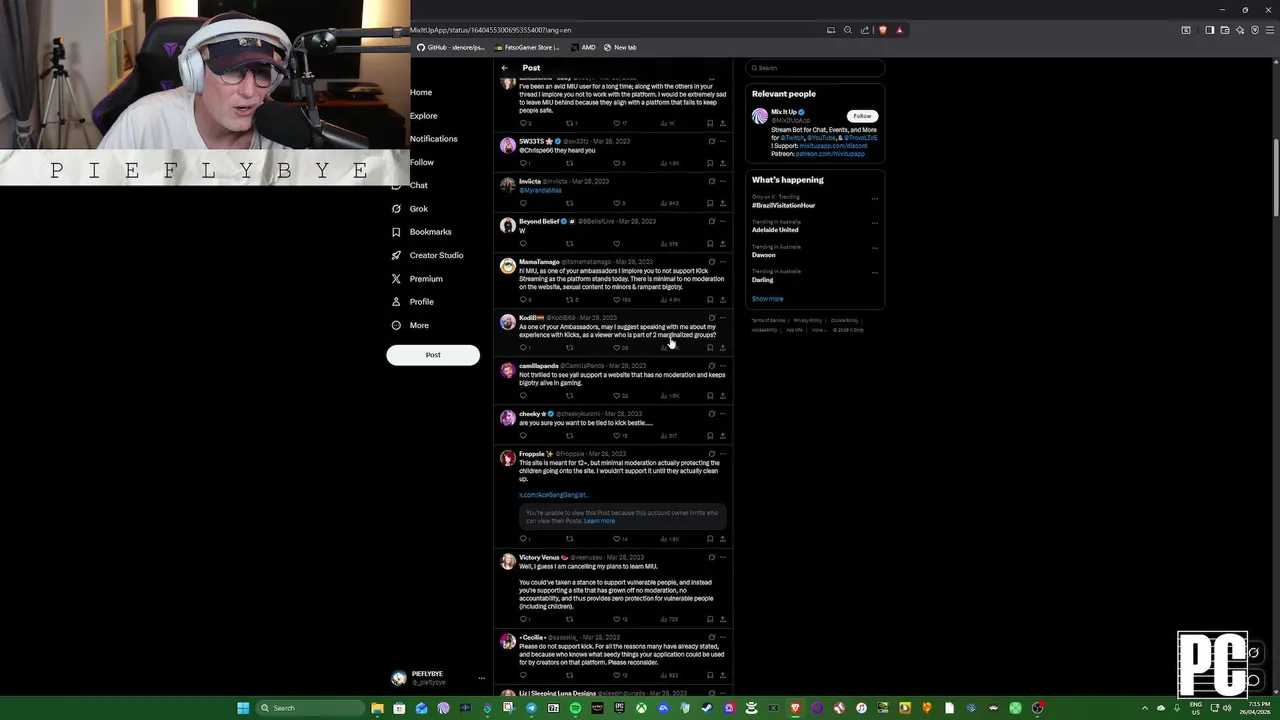Open PIEFLYBYE account menu dots

tap(481, 678)
